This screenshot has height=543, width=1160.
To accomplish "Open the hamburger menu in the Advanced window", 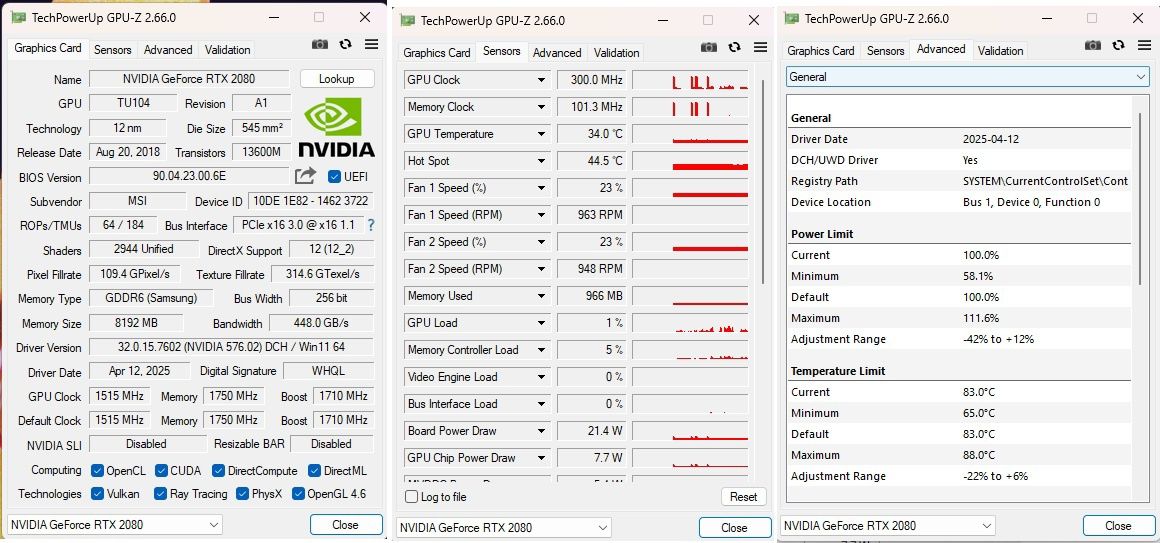I will 1144,45.
